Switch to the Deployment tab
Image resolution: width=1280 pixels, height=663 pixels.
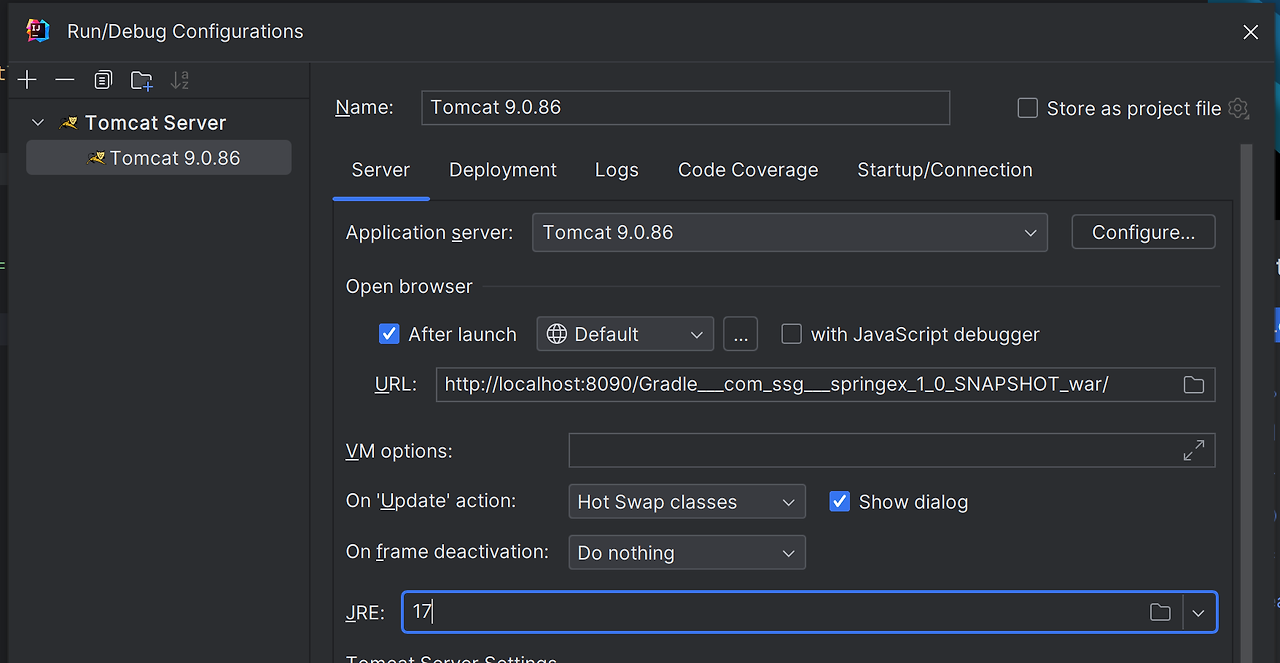pyautogui.click(x=503, y=170)
